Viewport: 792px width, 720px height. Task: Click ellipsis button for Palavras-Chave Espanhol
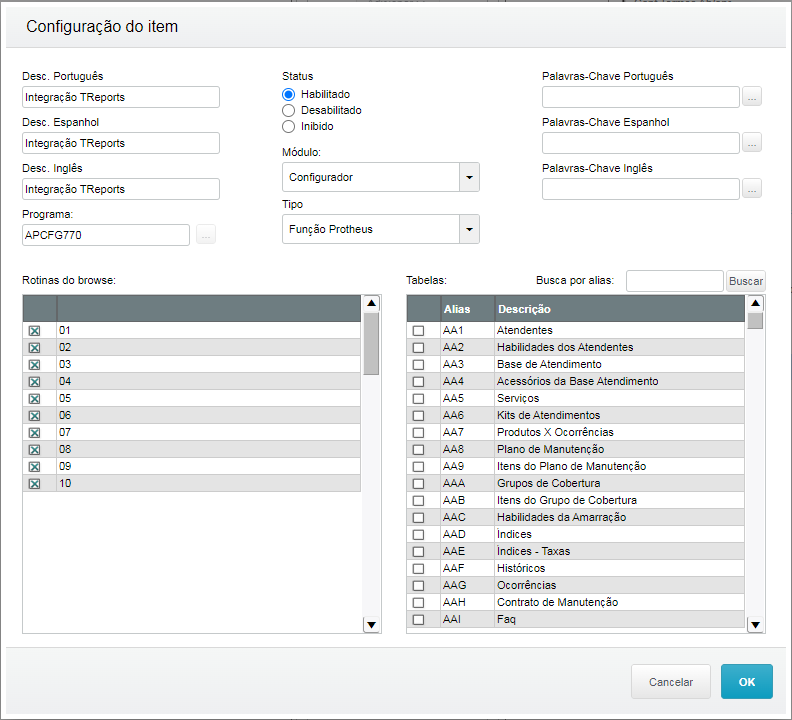pos(752,143)
